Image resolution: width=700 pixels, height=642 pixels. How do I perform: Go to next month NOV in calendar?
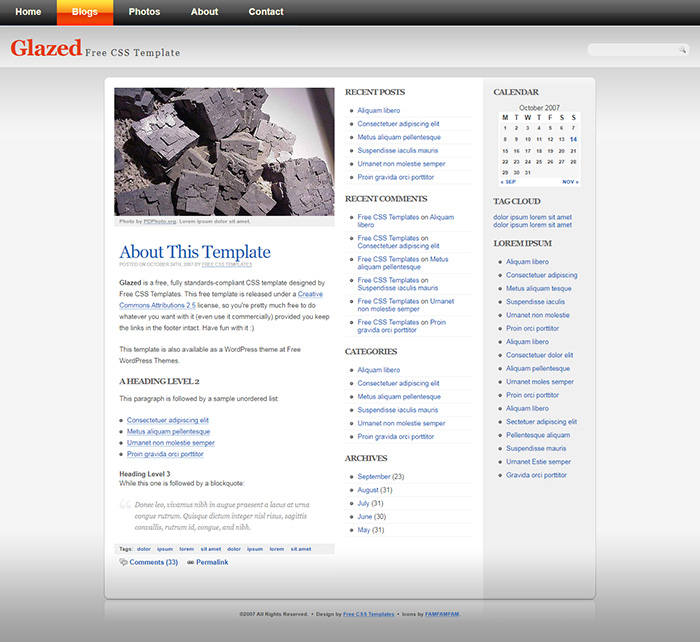coord(570,182)
